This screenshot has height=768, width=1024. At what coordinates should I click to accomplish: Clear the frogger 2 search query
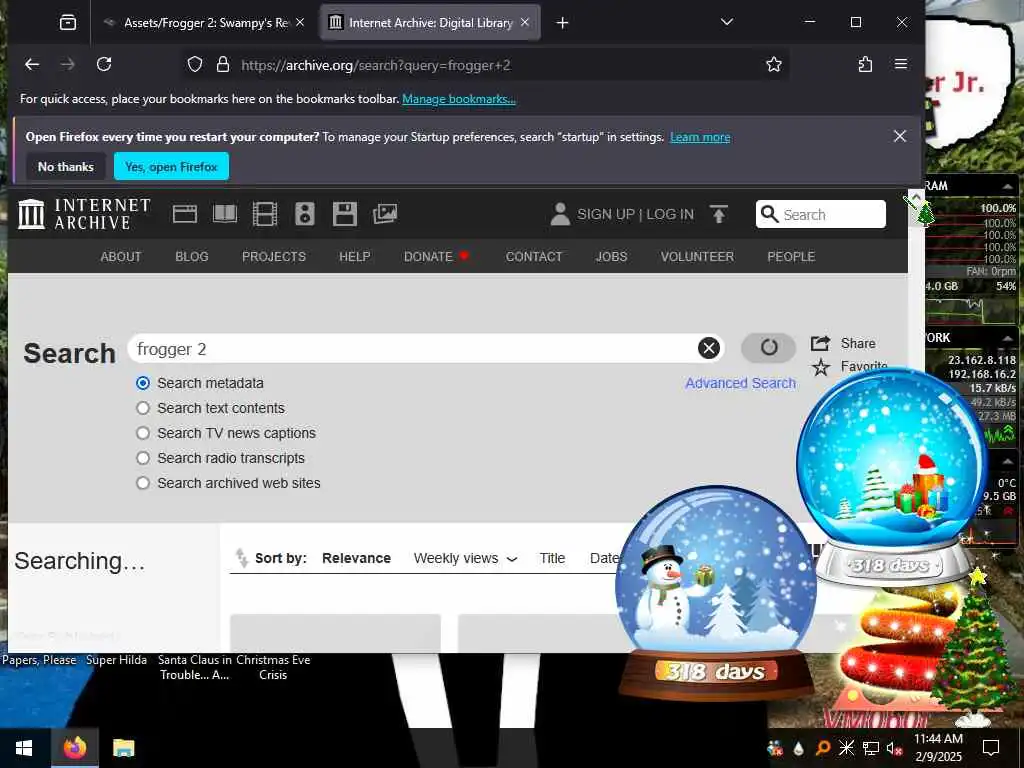tap(709, 348)
